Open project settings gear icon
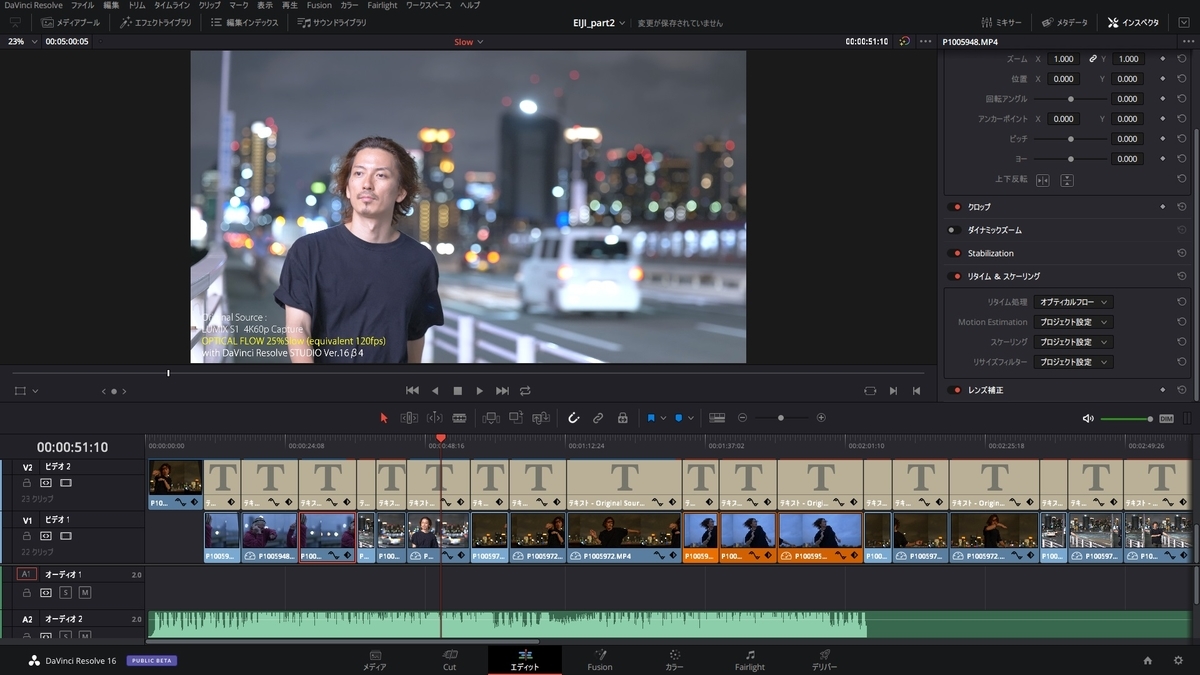The height and width of the screenshot is (675, 1200). click(1177, 660)
